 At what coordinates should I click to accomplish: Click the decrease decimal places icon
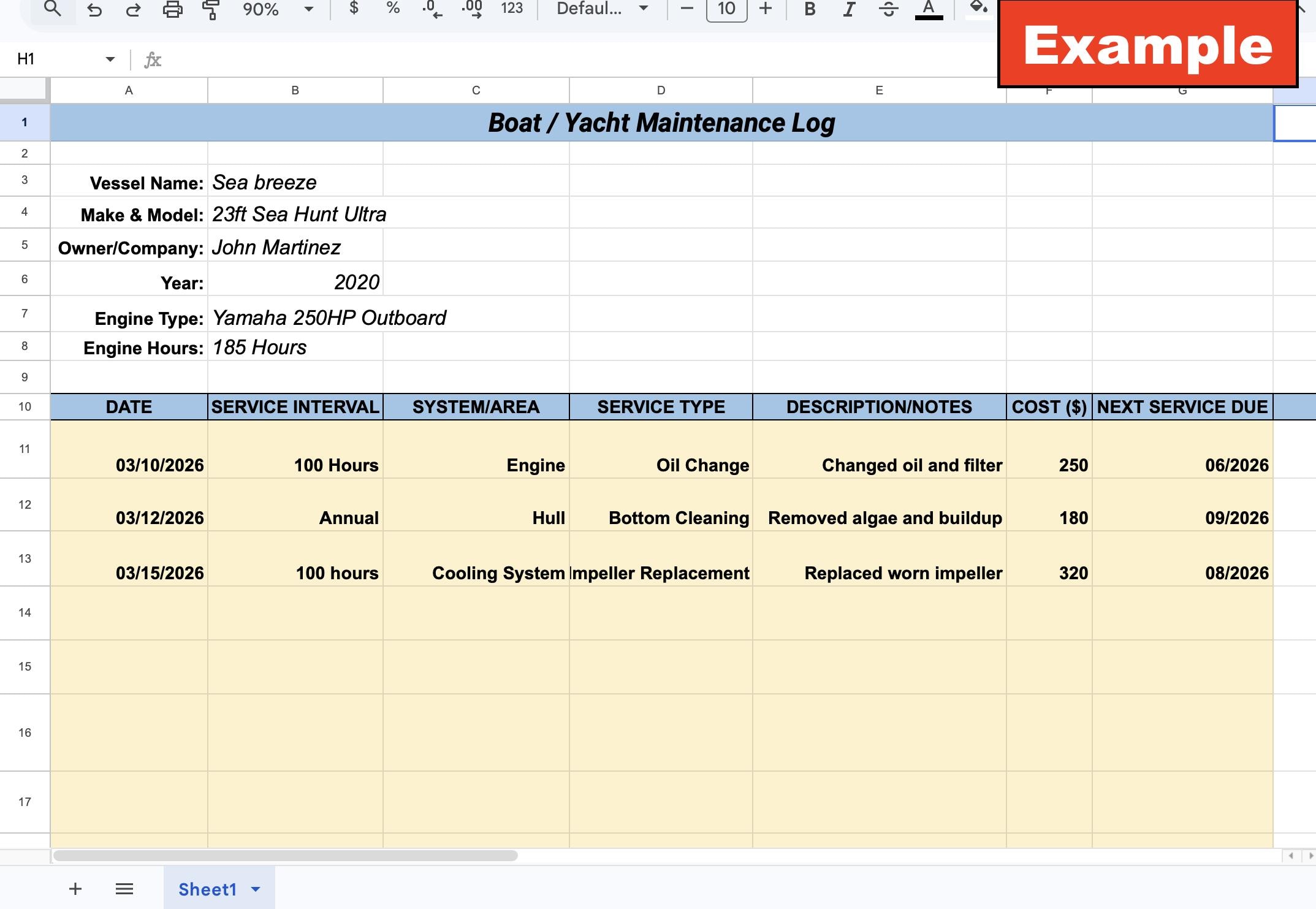pos(432,9)
